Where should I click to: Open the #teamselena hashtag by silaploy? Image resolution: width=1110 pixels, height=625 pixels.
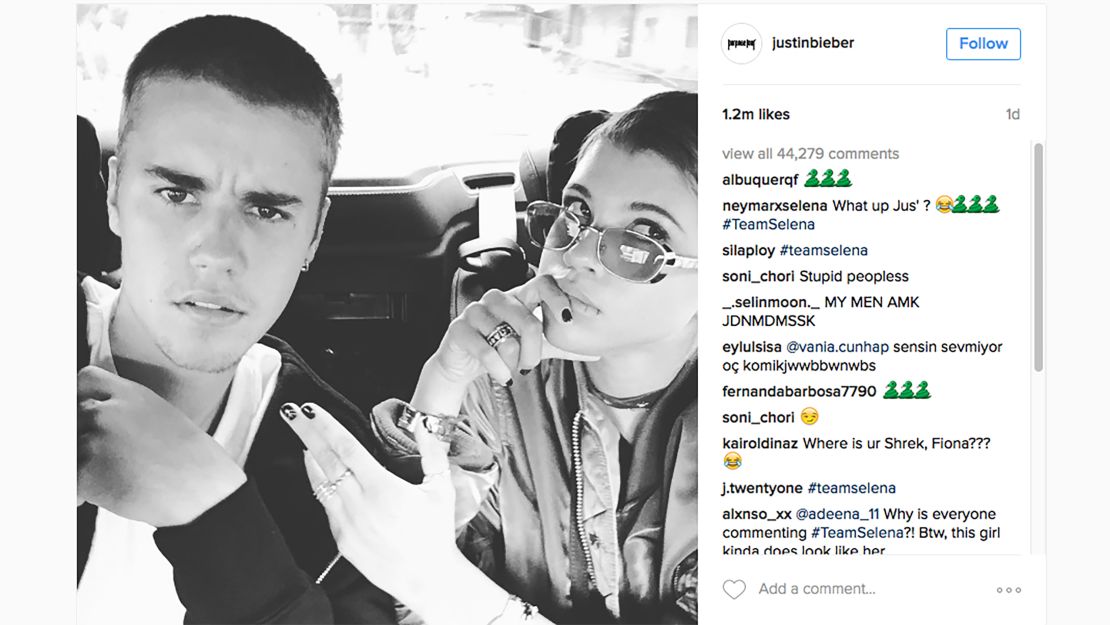coord(823,251)
